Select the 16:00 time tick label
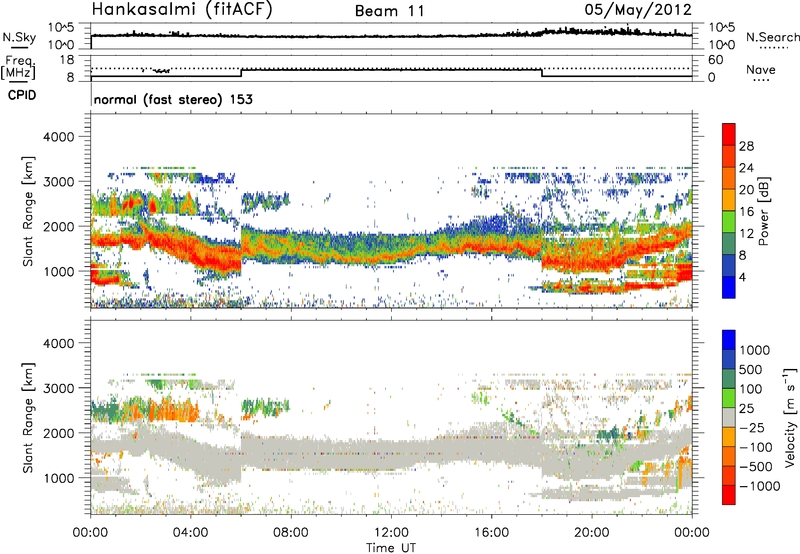The image size is (800, 554). coord(491,533)
